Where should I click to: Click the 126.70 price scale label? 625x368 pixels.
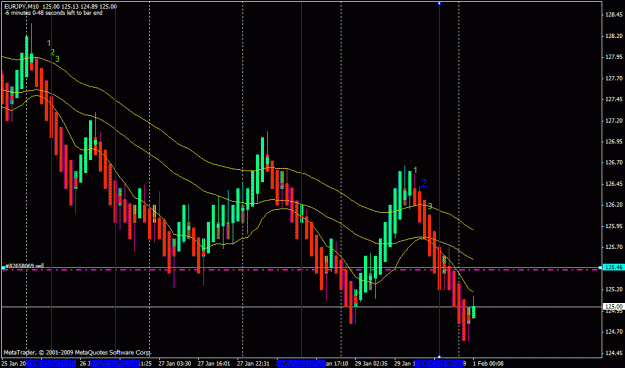coord(613,163)
